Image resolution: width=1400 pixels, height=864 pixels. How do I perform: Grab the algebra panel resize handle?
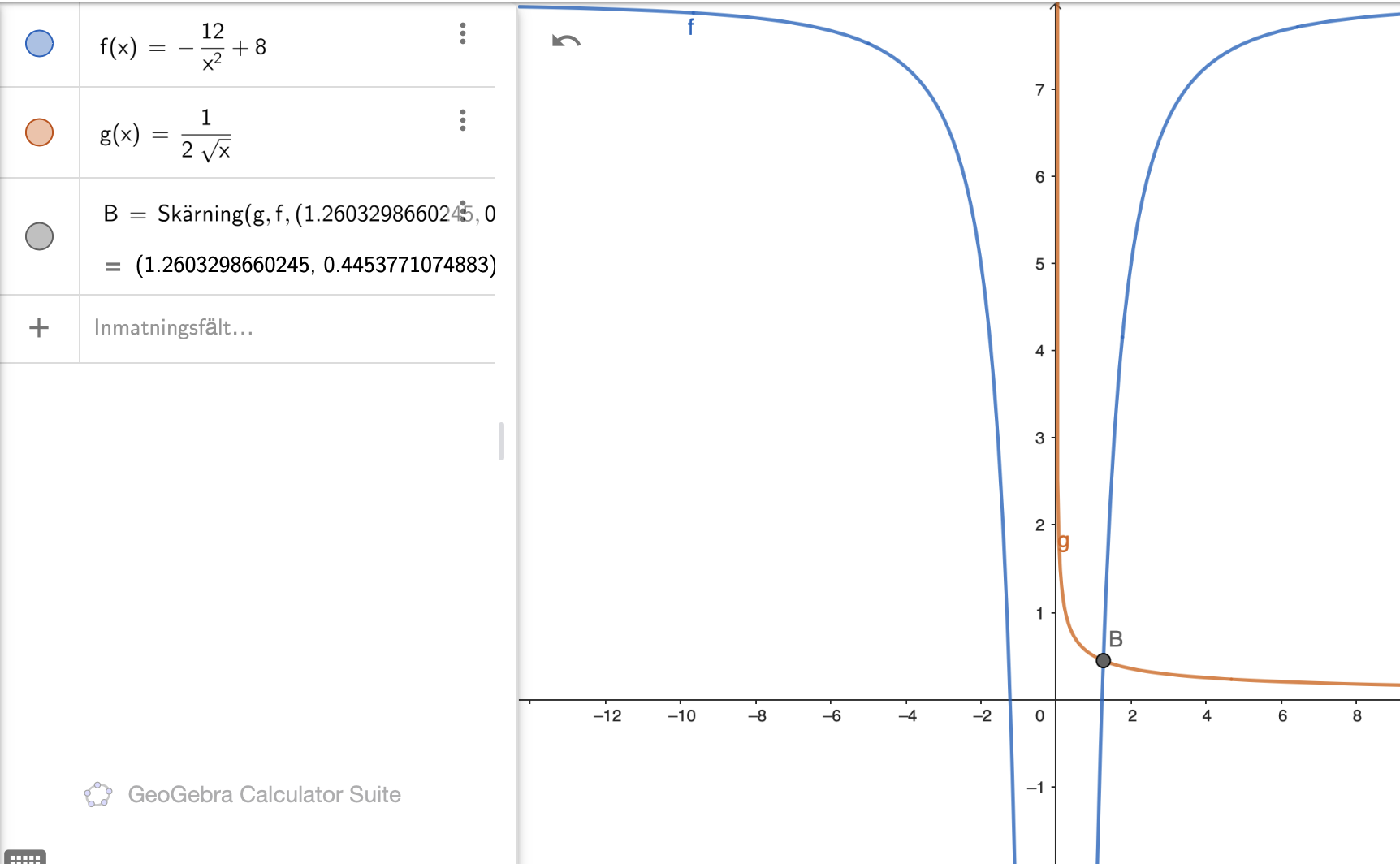[501, 441]
